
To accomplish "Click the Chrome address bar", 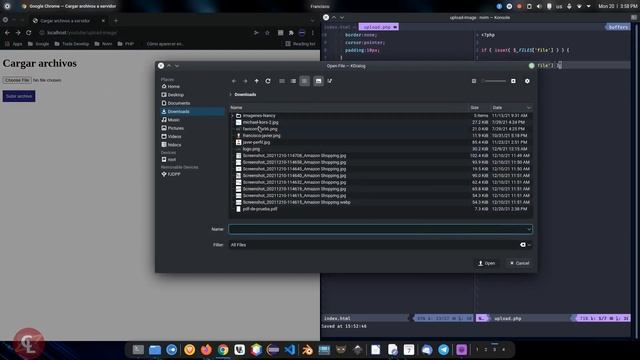I will click(143, 33).
